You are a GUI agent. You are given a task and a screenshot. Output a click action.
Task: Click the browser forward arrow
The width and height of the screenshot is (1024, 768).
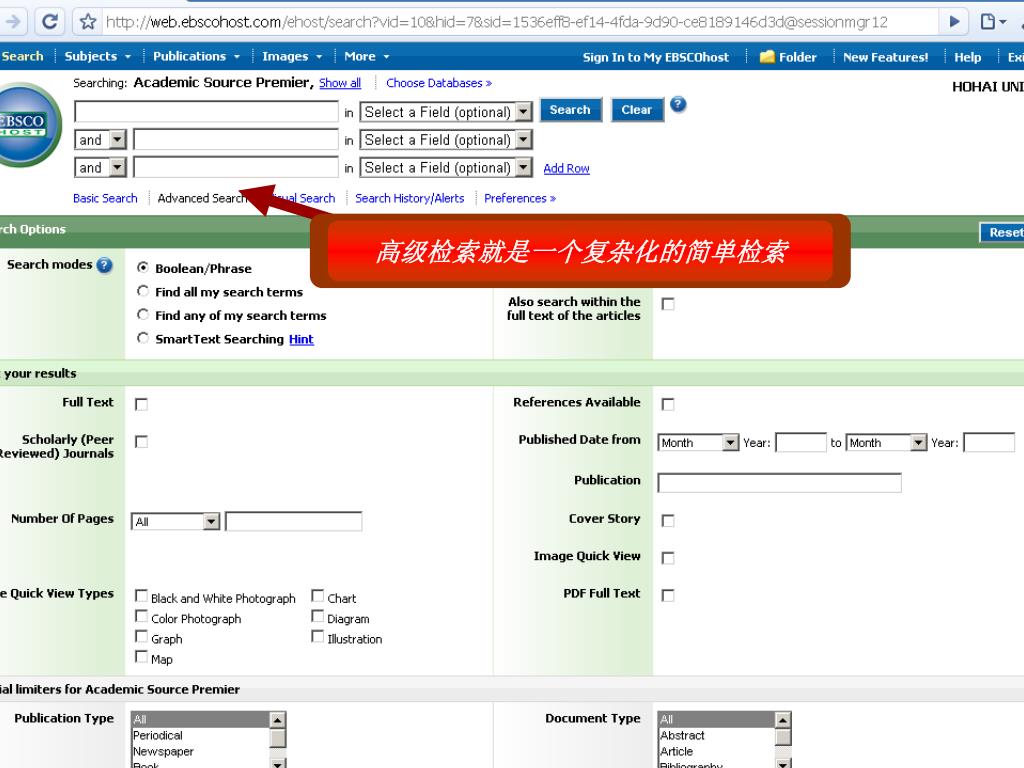coord(12,22)
